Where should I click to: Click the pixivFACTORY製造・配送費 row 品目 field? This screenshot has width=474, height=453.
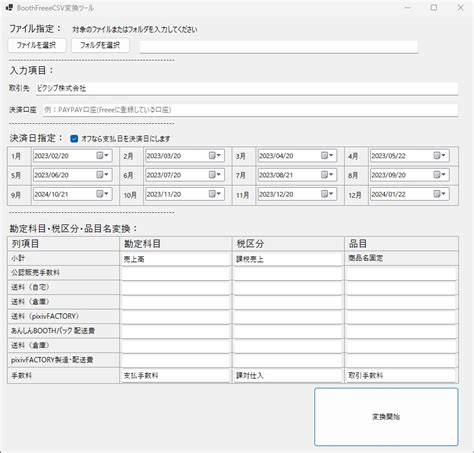(x=401, y=361)
